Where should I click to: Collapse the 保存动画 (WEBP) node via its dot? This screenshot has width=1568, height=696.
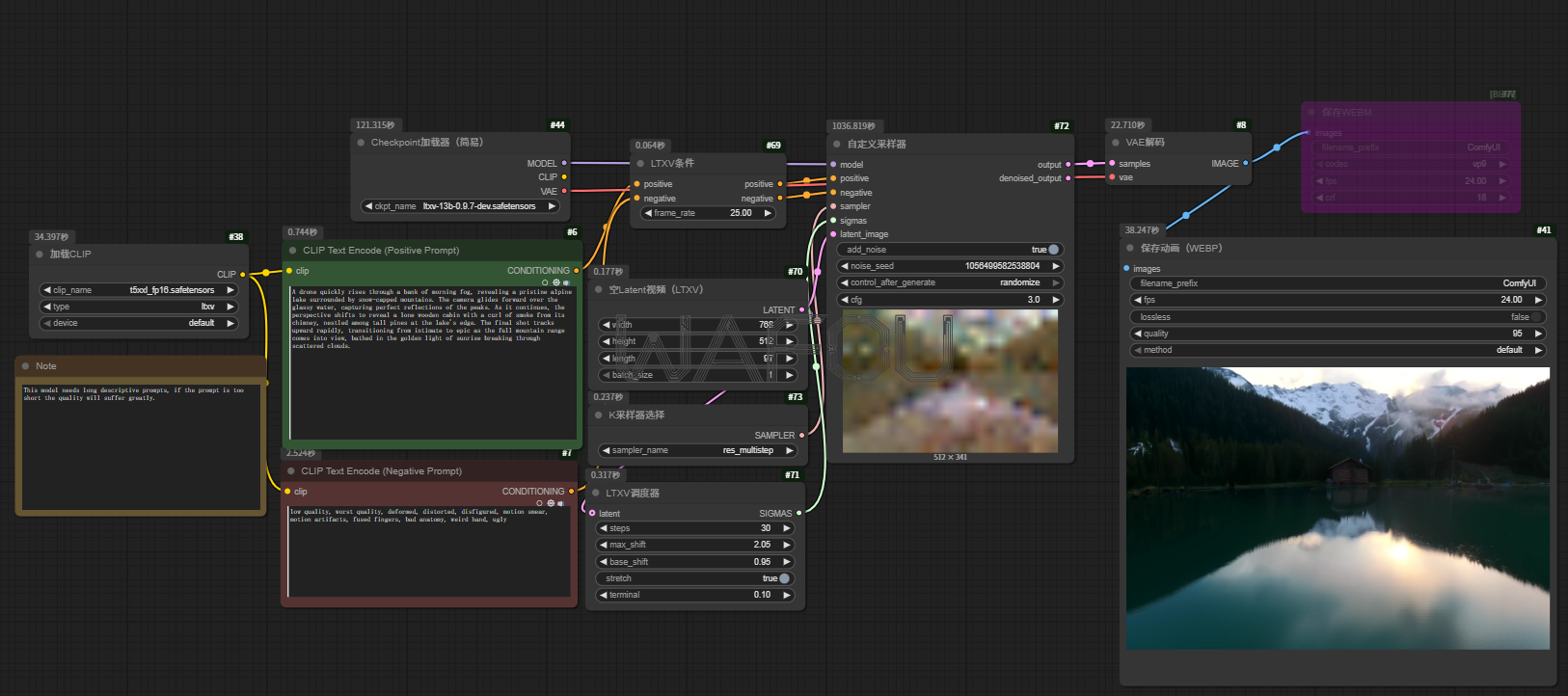tap(1130, 249)
